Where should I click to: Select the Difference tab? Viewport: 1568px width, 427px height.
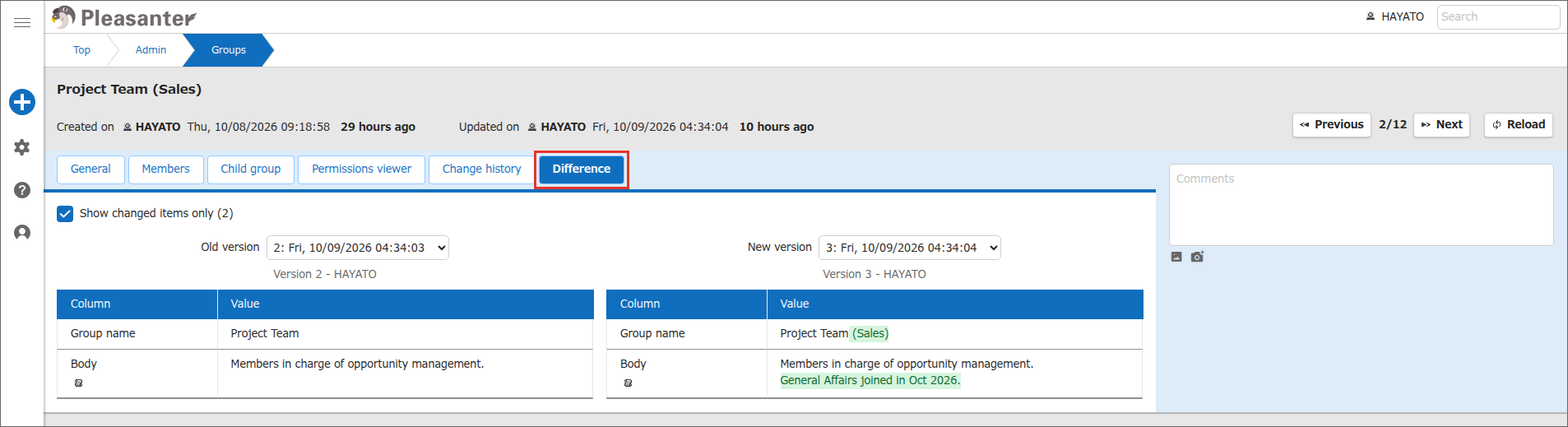coord(582,169)
